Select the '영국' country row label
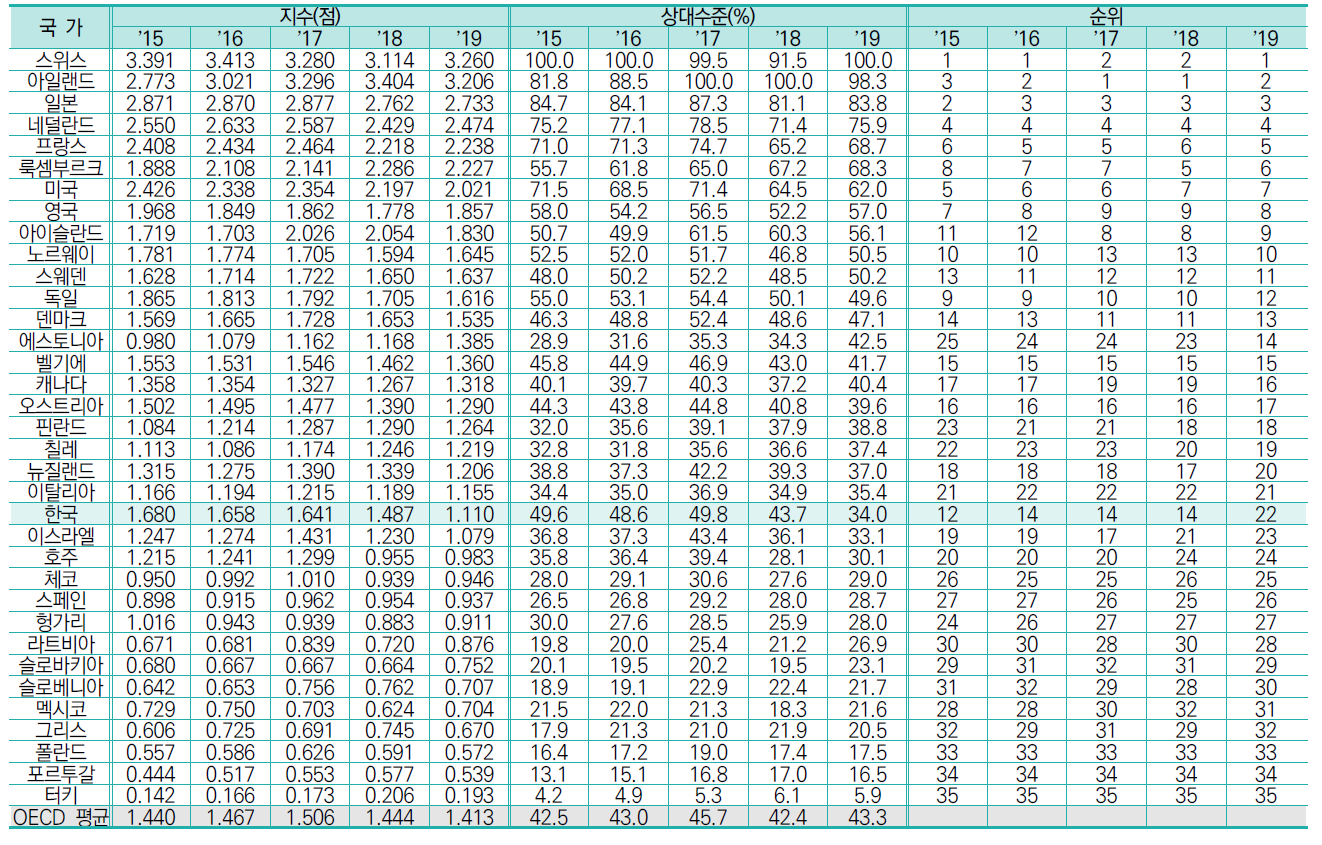Viewport: 1322px width, 845px height. (x=61, y=212)
